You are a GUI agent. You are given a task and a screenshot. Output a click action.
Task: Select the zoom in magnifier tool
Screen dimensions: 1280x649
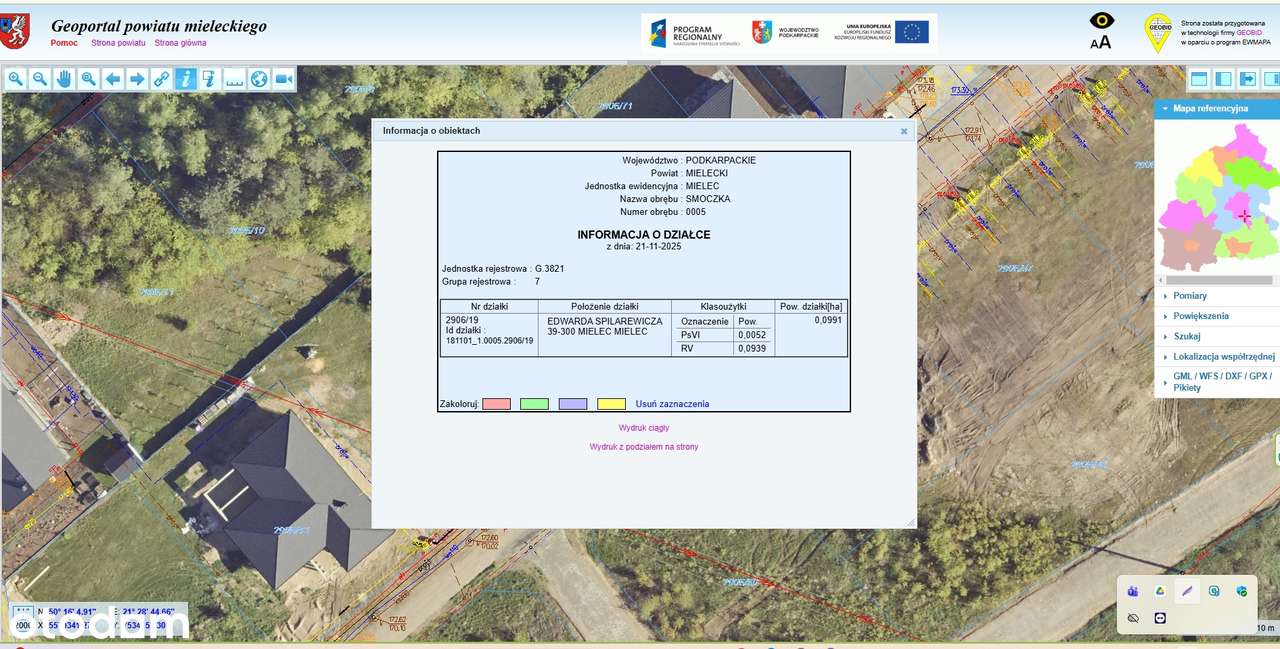[x=16, y=79]
